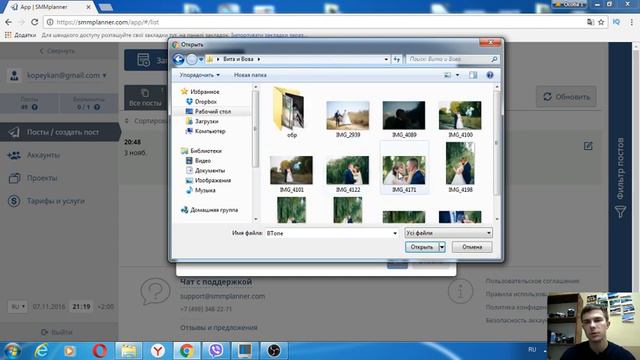Open the recent locations dropdown arrow
This screenshot has width=640, height=360.
click(x=201, y=60)
